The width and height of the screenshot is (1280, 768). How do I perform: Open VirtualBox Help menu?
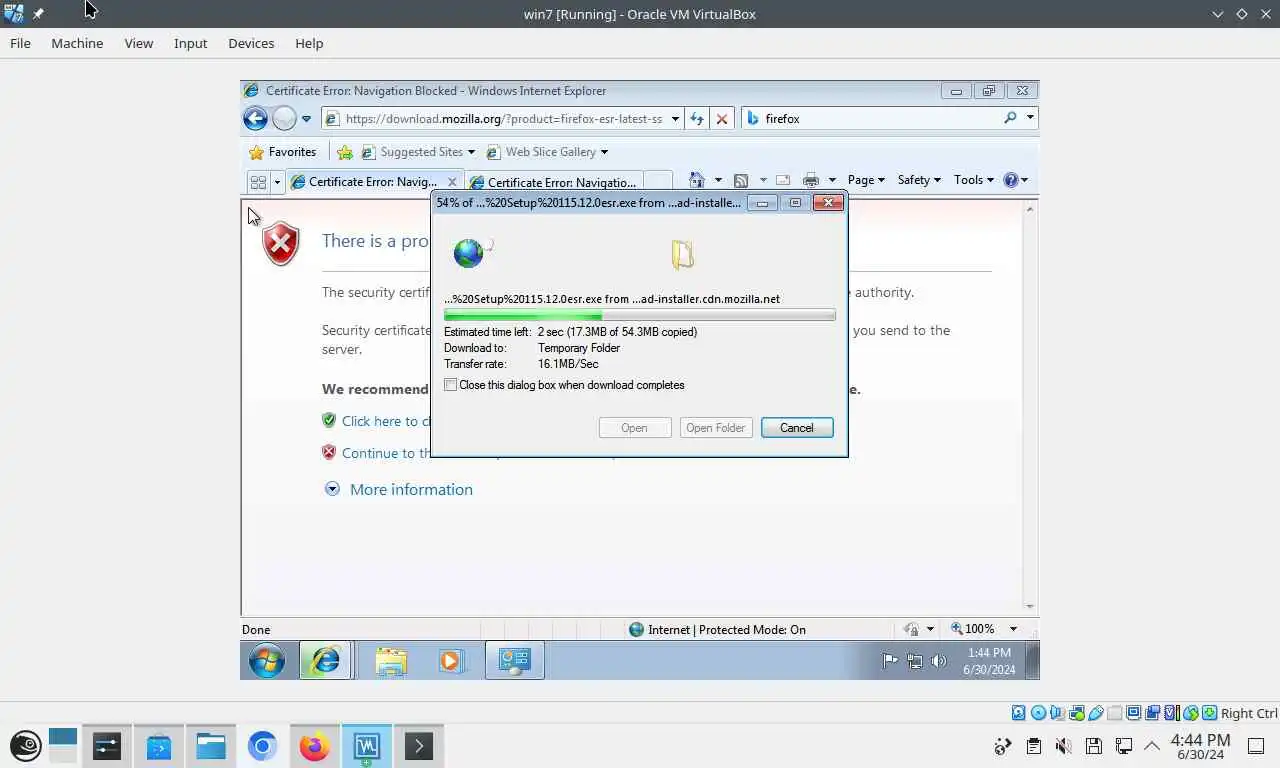click(309, 43)
